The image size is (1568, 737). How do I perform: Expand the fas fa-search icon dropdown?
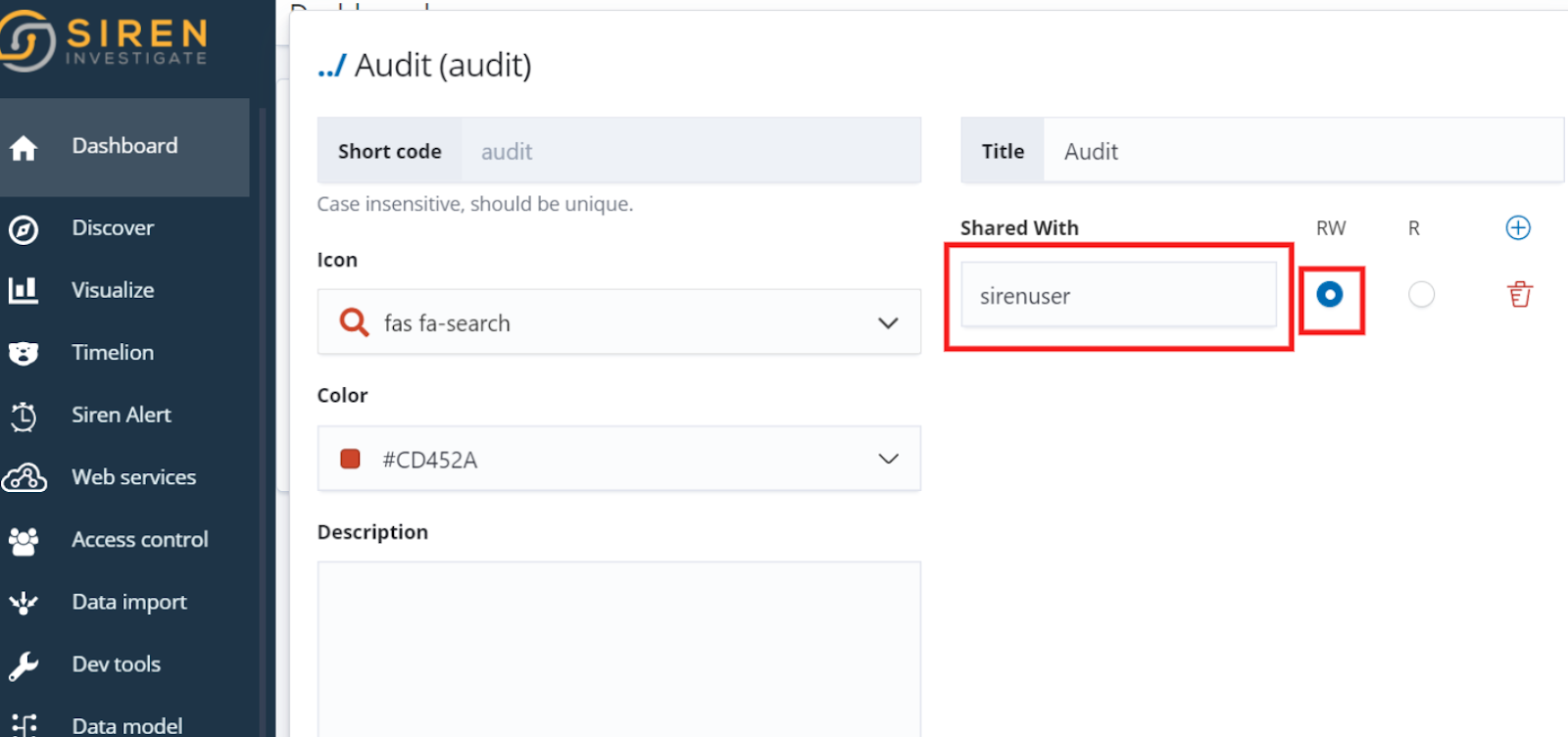point(888,322)
